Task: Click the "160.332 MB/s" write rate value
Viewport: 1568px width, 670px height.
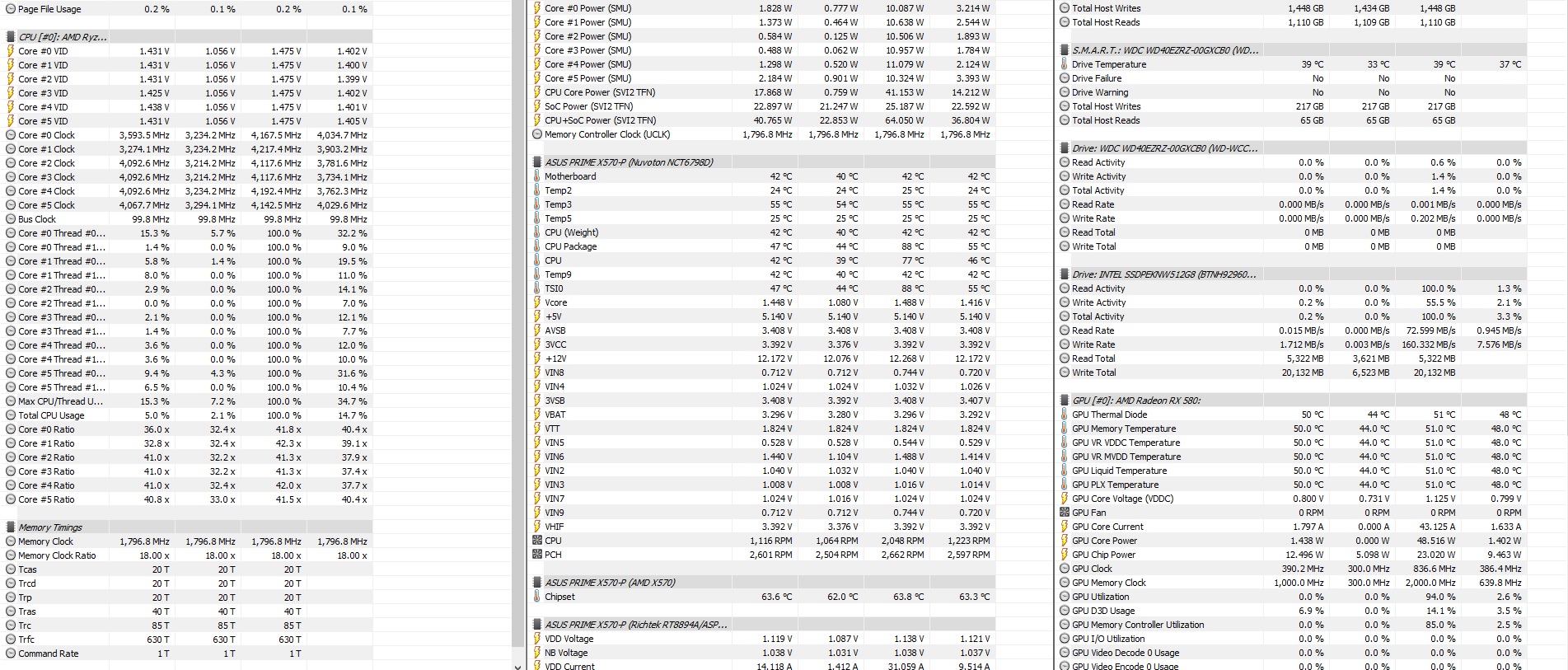Action: [x=1428, y=344]
